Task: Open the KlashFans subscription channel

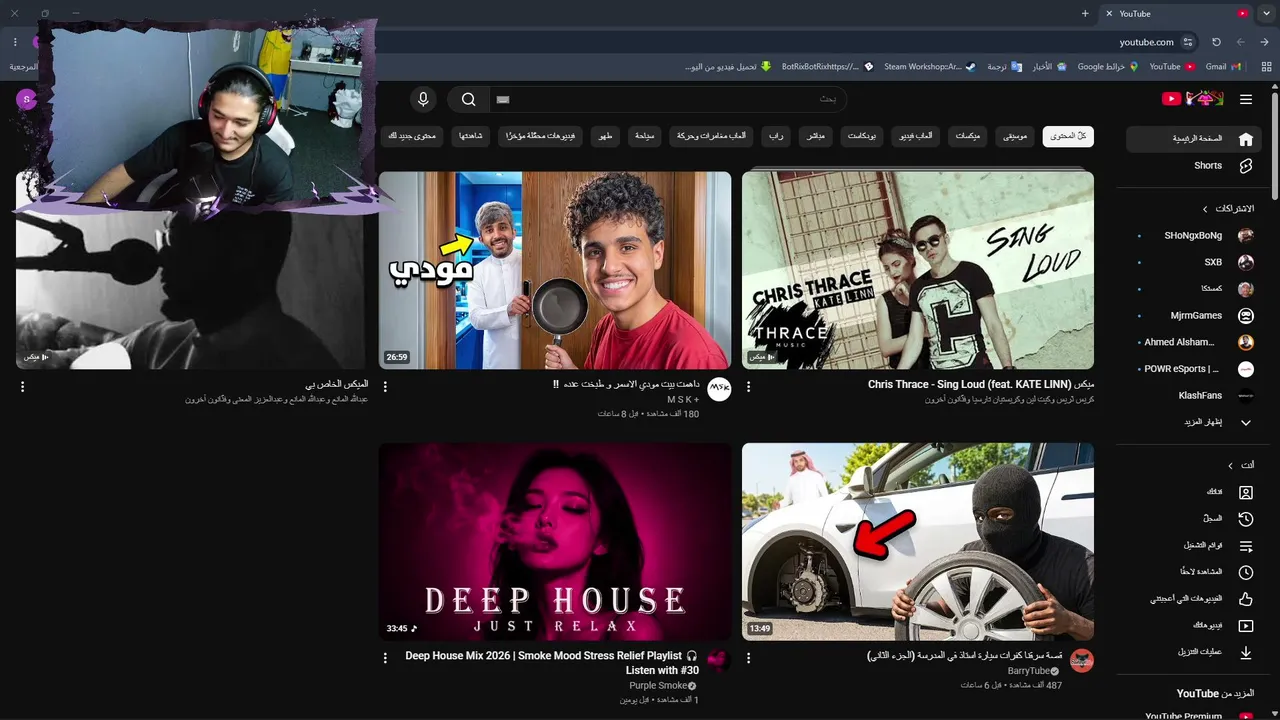Action: (x=1194, y=396)
